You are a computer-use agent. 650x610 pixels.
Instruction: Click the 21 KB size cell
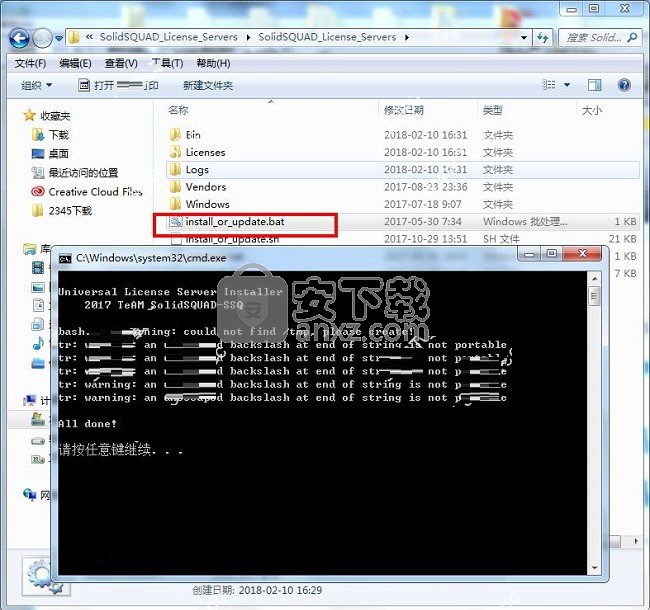[x=622, y=239]
